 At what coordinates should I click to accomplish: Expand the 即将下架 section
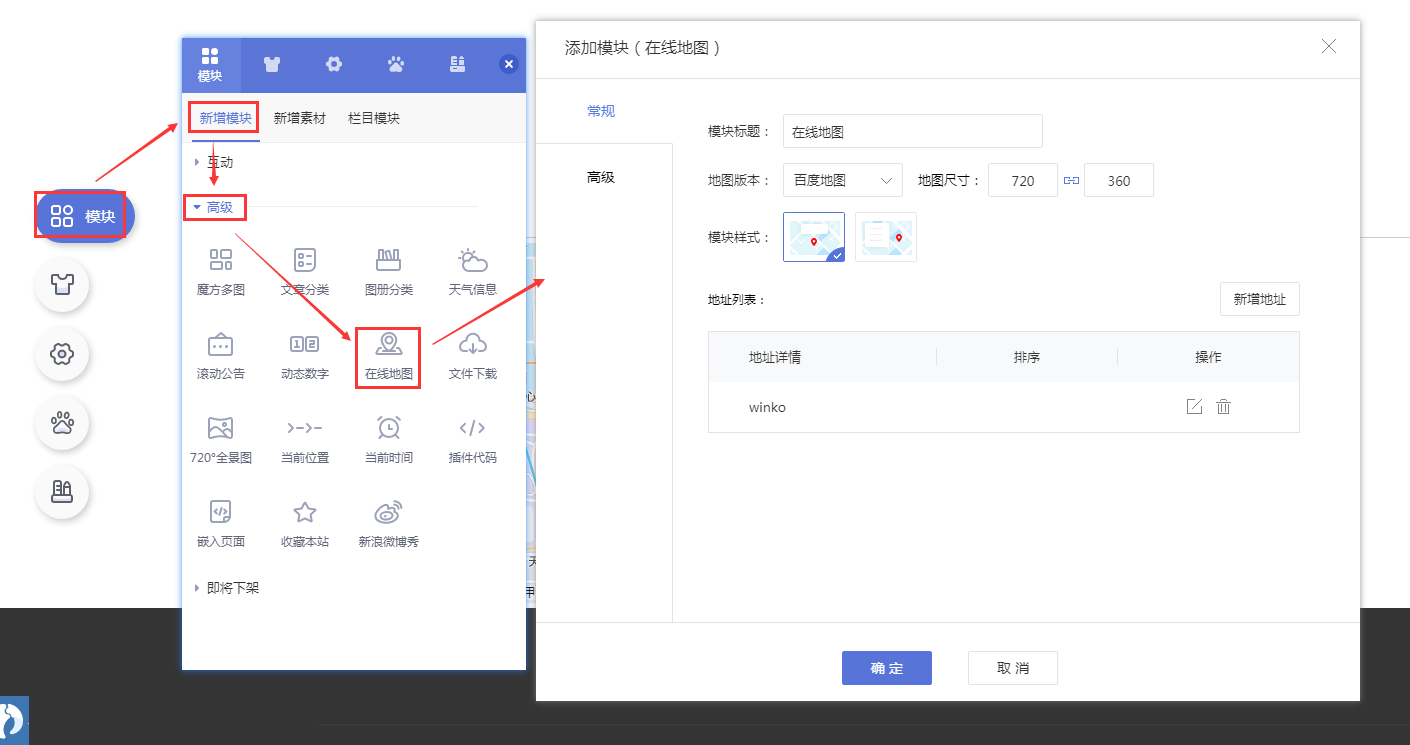[226, 588]
